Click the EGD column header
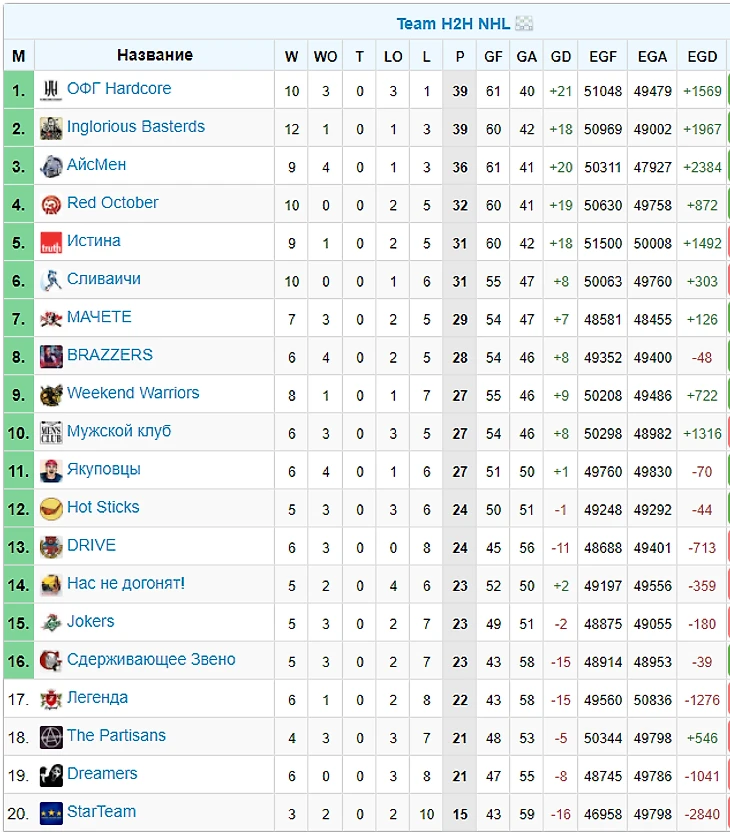Image resolution: width=730 pixels, height=835 pixels. click(702, 56)
